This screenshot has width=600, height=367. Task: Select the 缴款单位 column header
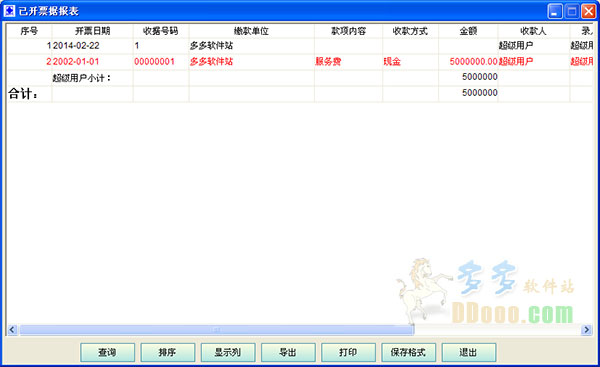(x=251, y=31)
